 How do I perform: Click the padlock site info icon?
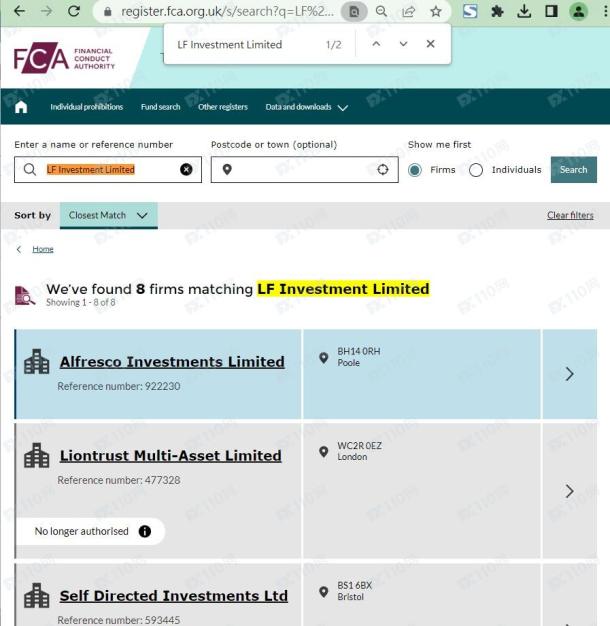click(107, 12)
